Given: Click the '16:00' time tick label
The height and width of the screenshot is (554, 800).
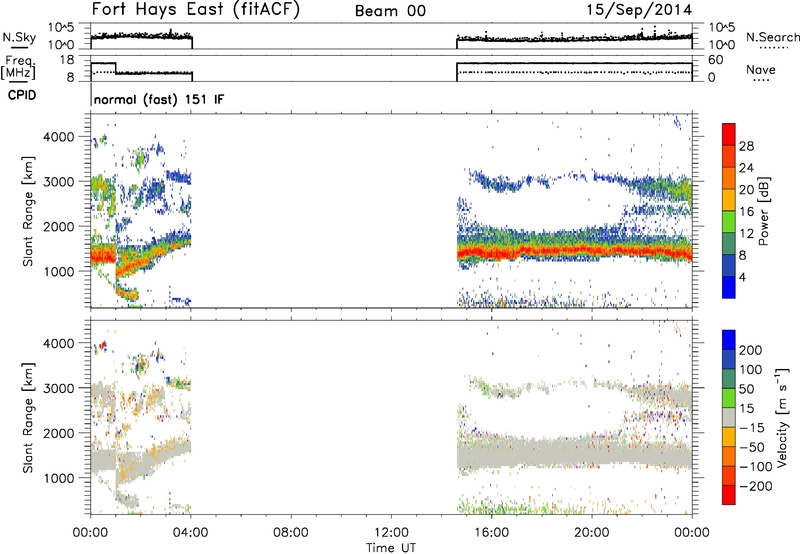Looking at the screenshot, I should pyautogui.click(x=491, y=533).
